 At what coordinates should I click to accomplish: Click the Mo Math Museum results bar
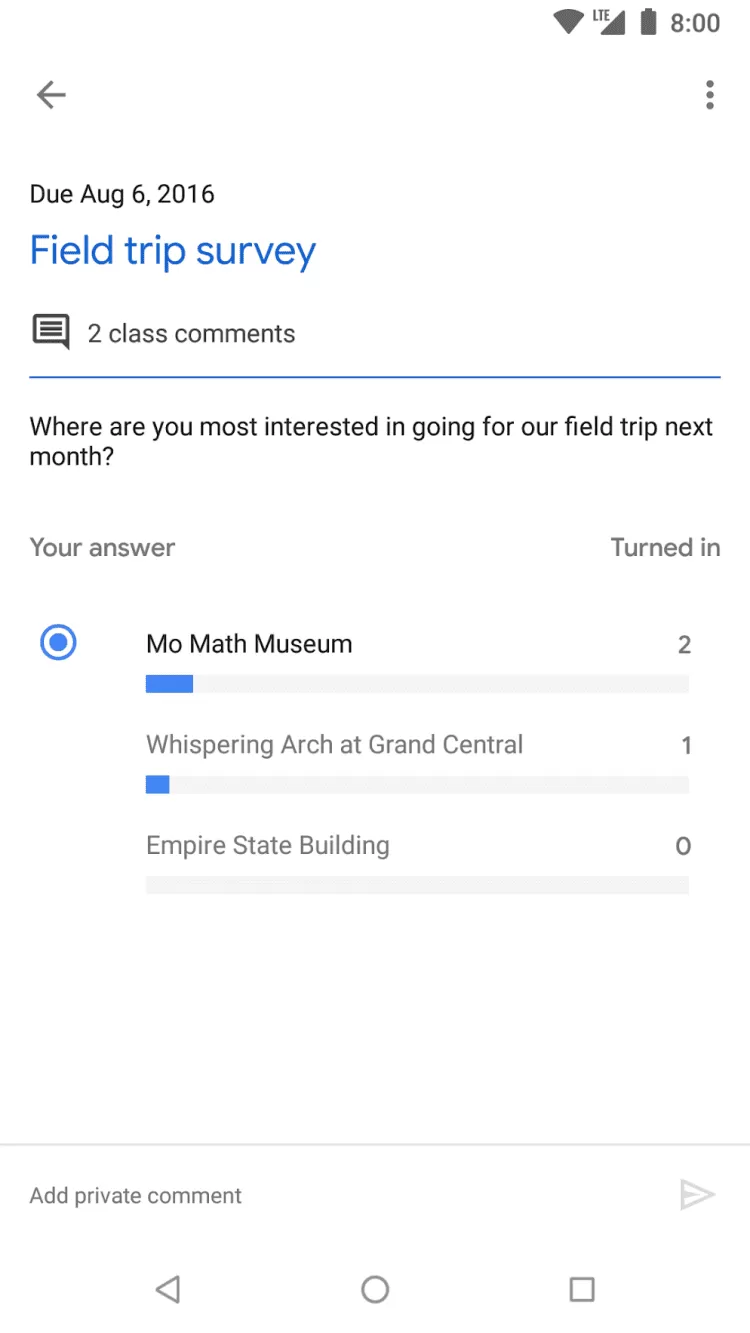click(x=417, y=685)
